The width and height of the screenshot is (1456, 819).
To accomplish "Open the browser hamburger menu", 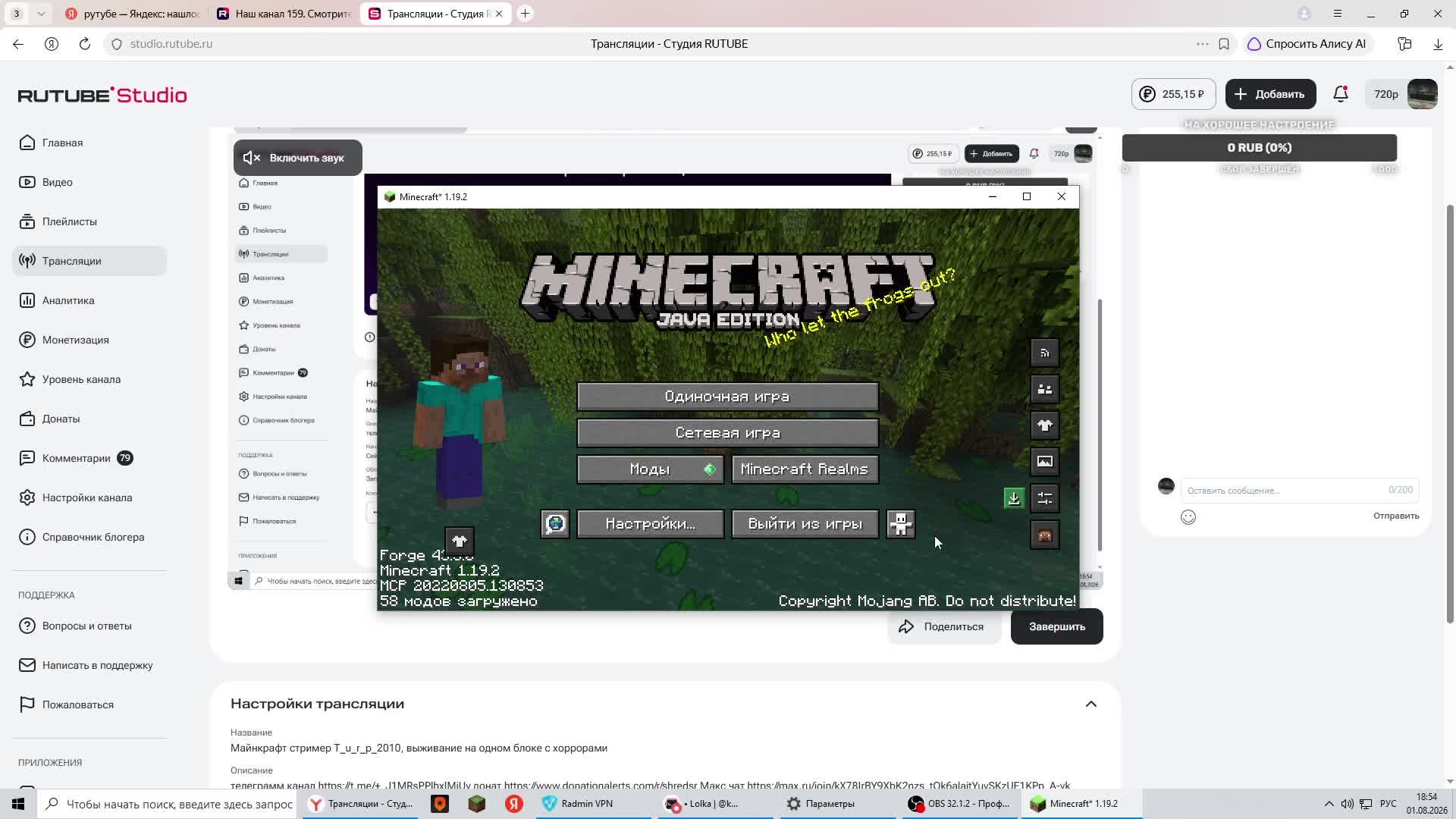I will click(x=1338, y=14).
